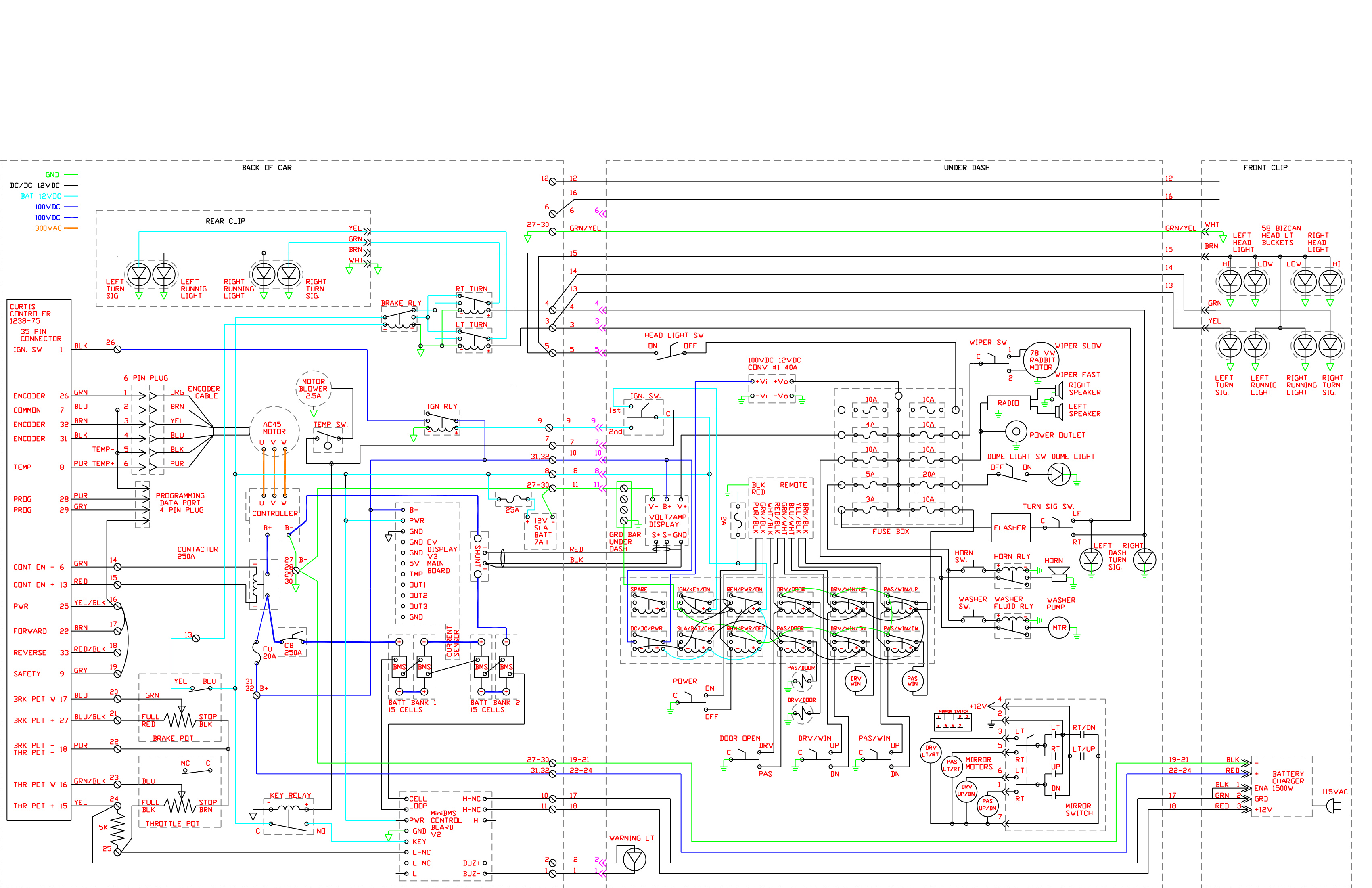The width and height of the screenshot is (1372, 888).
Task: Click the GRD BAR UNDER DASH label
Action: (624, 541)
